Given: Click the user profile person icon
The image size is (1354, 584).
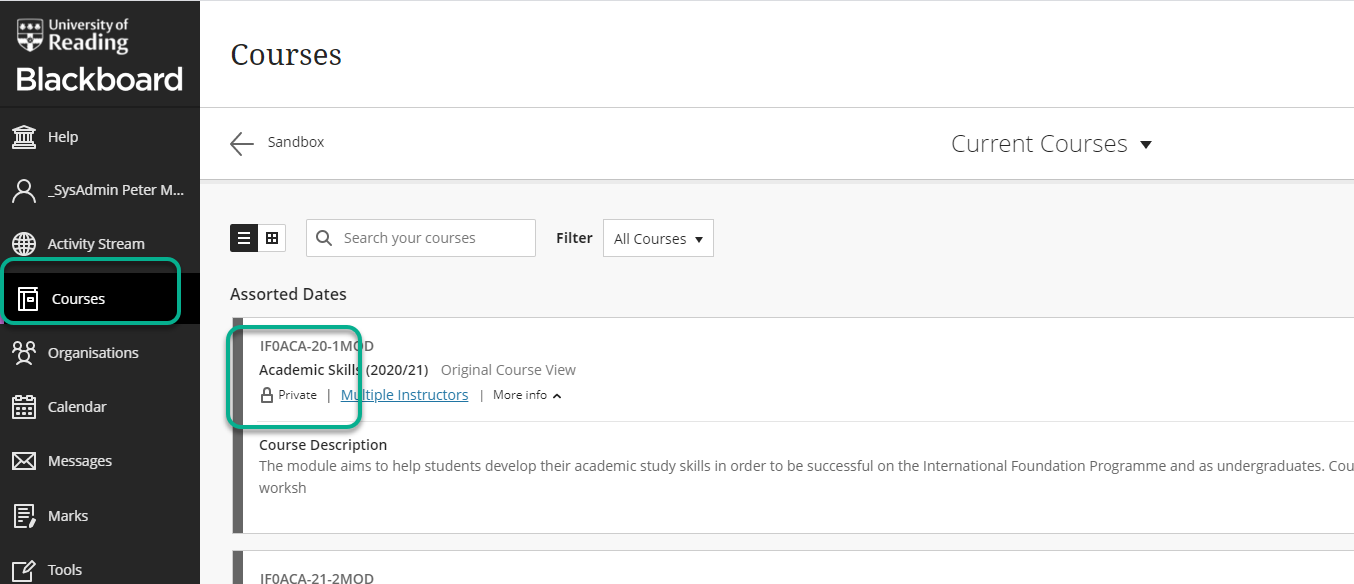Looking at the screenshot, I should pyautogui.click(x=24, y=190).
